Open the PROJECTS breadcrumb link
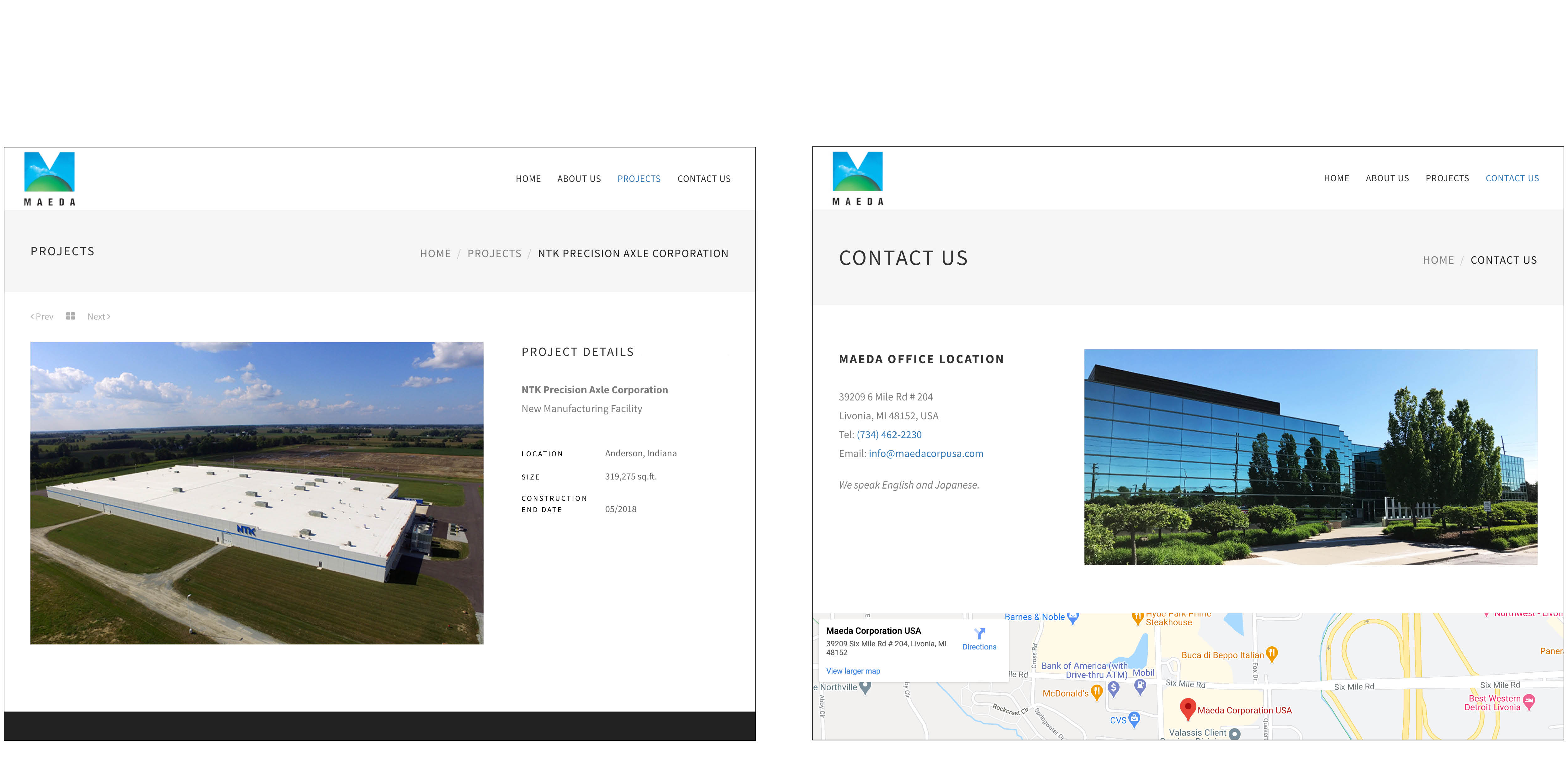 click(x=494, y=253)
